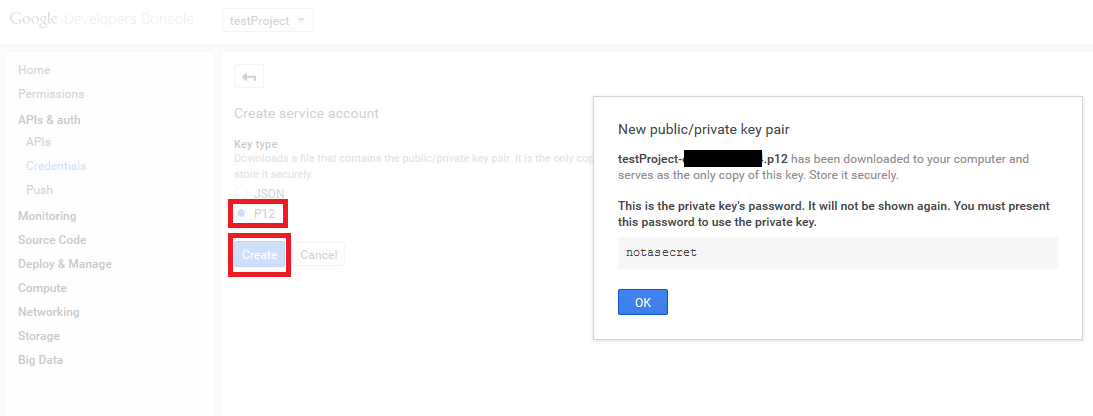The width and height of the screenshot is (1093, 416).
Task: Cancel the service account creation
Action: pyautogui.click(x=318, y=255)
